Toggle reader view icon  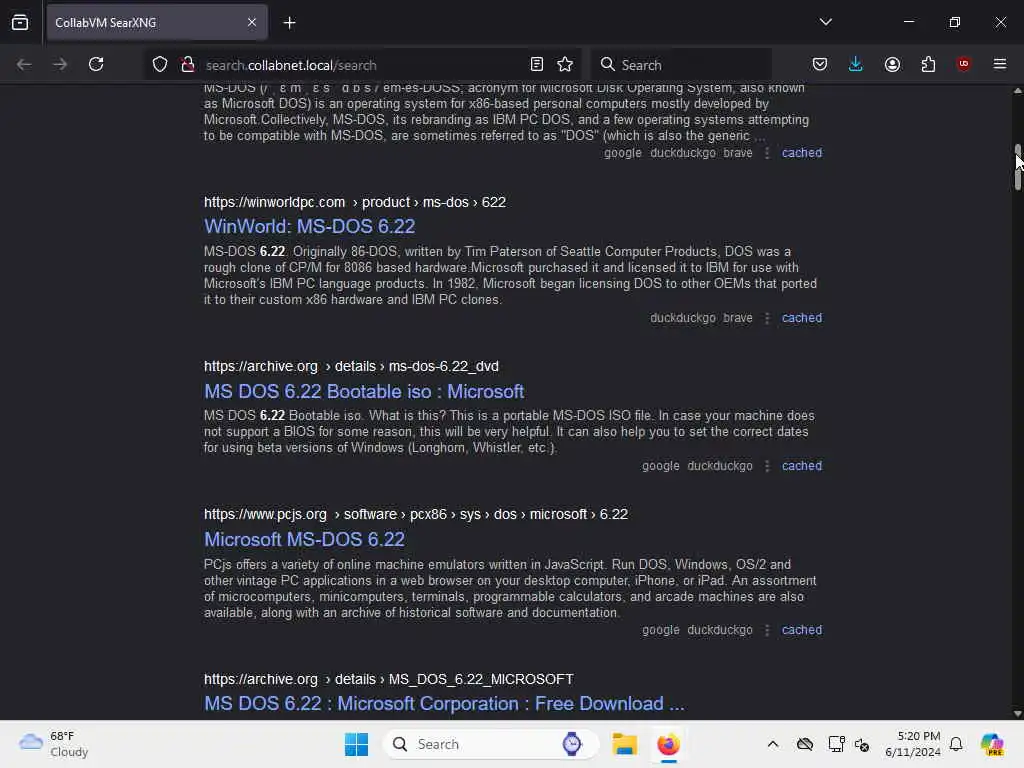[x=537, y=65]
